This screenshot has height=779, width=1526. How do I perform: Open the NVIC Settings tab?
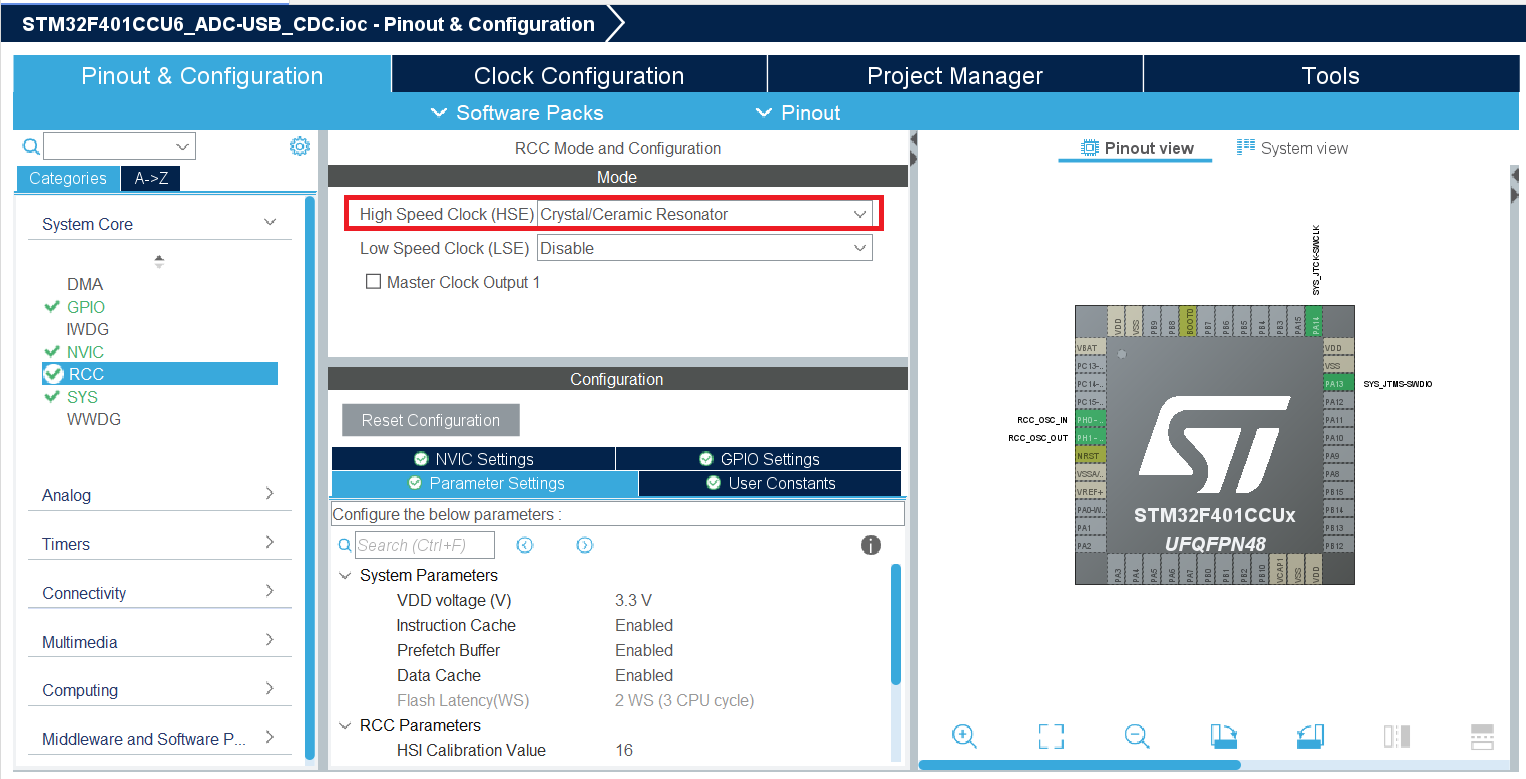473,459
